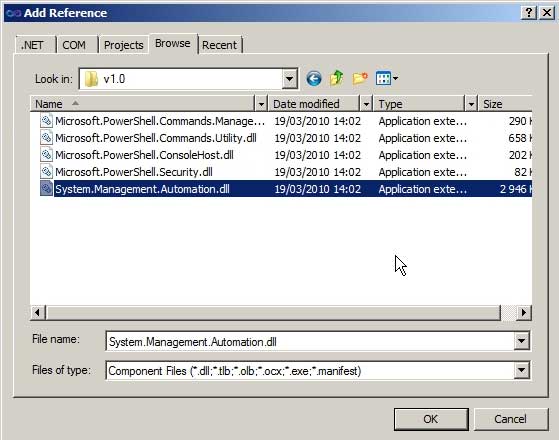
Task: Click the Commands.Utility.dll file icon
Action: point(46,138)
